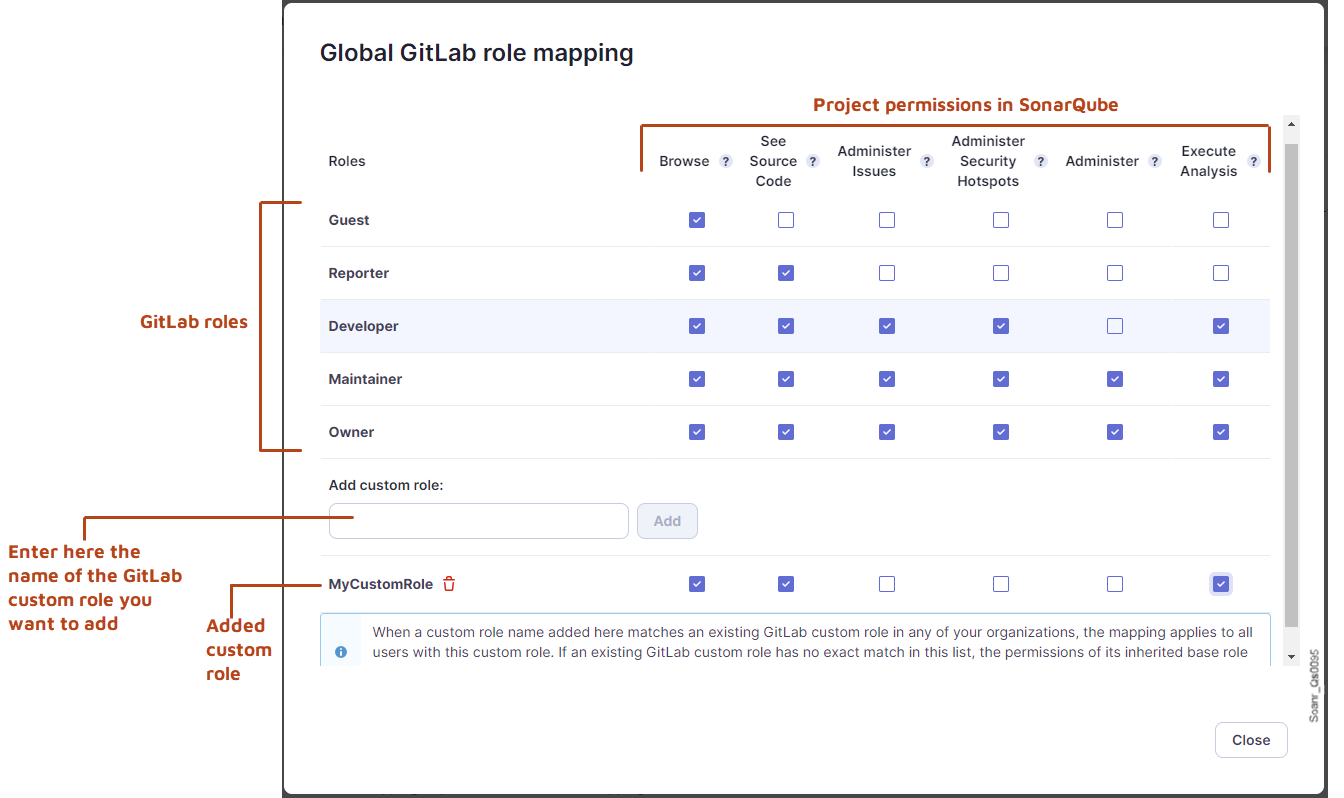Screen dimensions: 1344x798
Task: Uncheck Browse for the Guest role
Action: click(x=697, y=220)
